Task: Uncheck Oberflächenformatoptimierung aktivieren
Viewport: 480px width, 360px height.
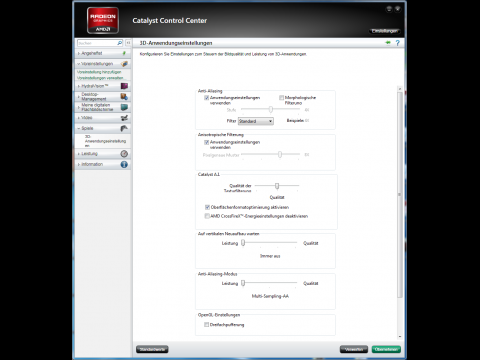Action: 207,207
